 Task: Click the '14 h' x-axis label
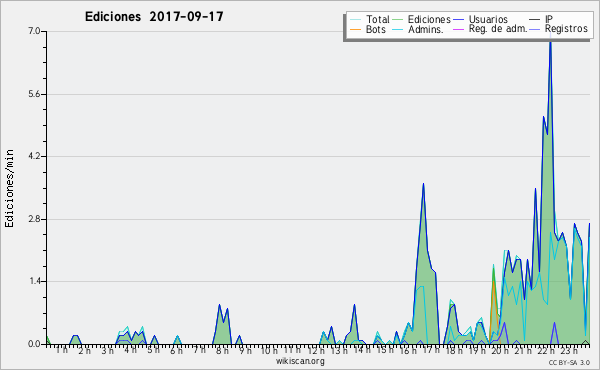(362, 350)
